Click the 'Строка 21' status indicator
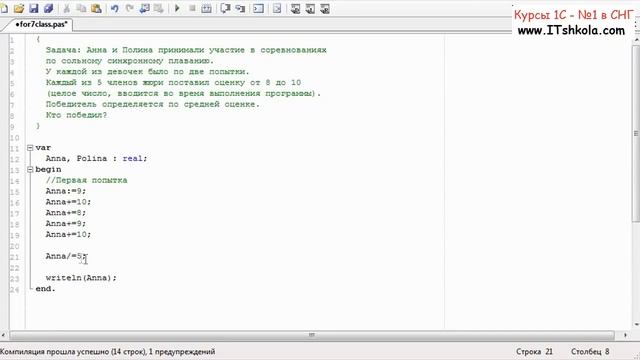The image size is (640, 360). 534,351
